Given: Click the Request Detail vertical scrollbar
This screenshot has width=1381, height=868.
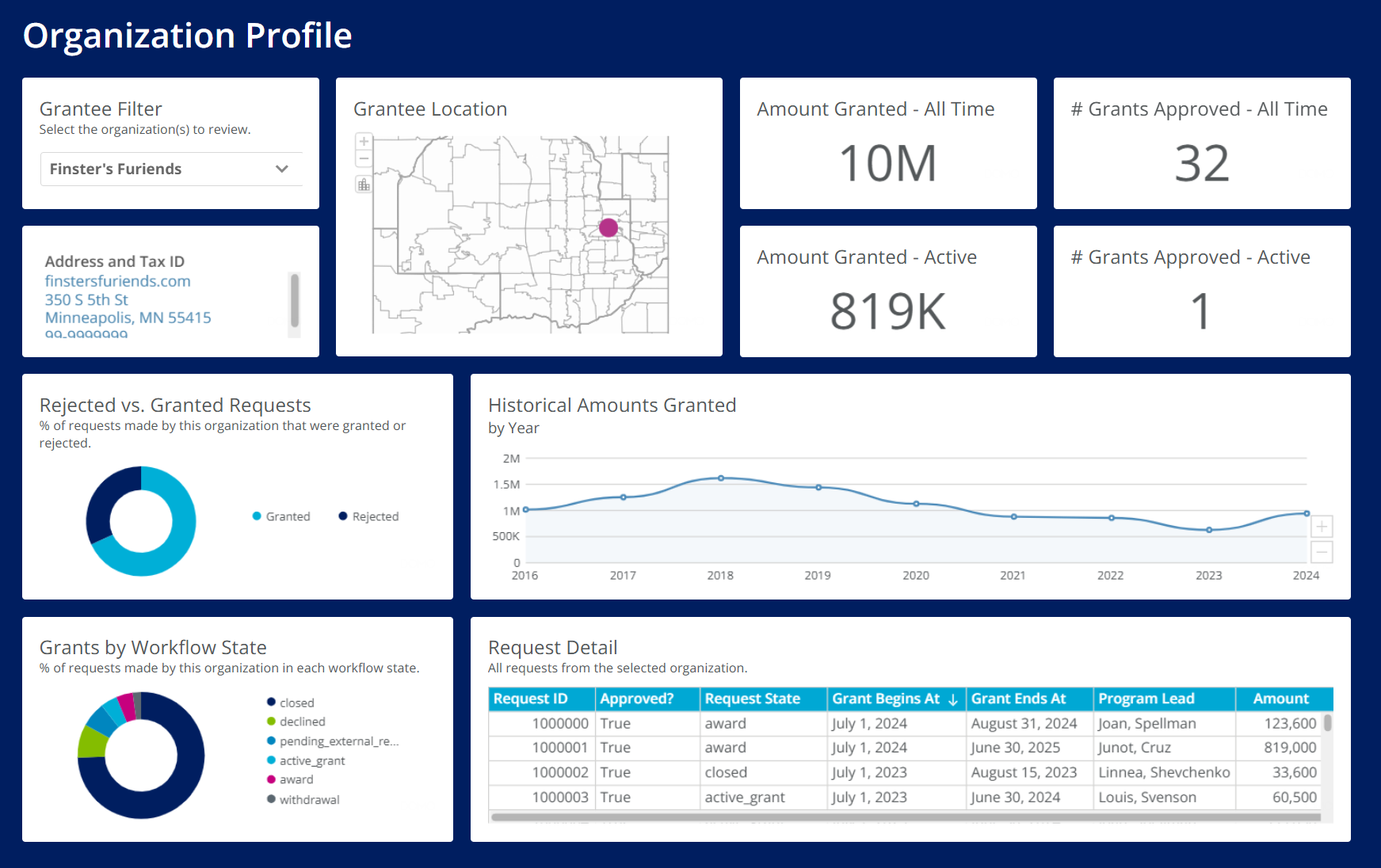Looking at the screenshot, I should pos(1328,722).
